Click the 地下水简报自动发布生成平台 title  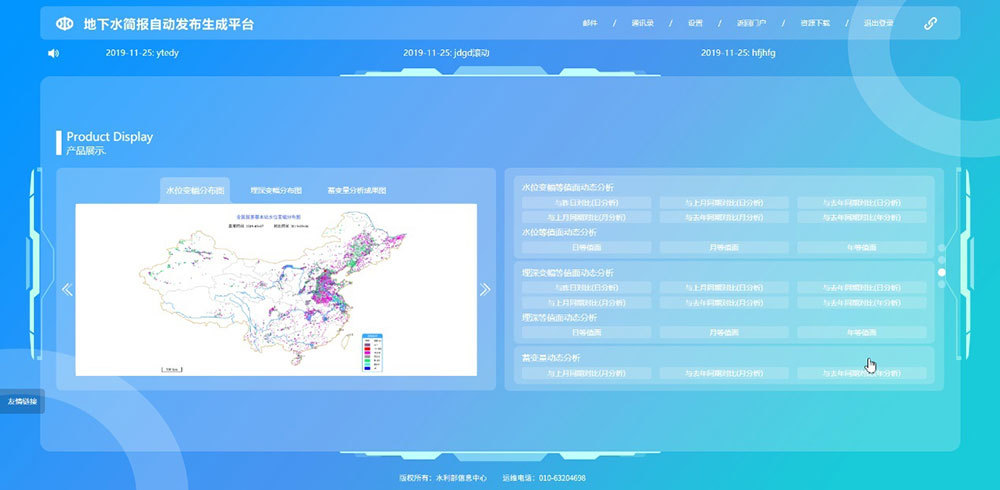pyautogui.click(x=169, y=24)
